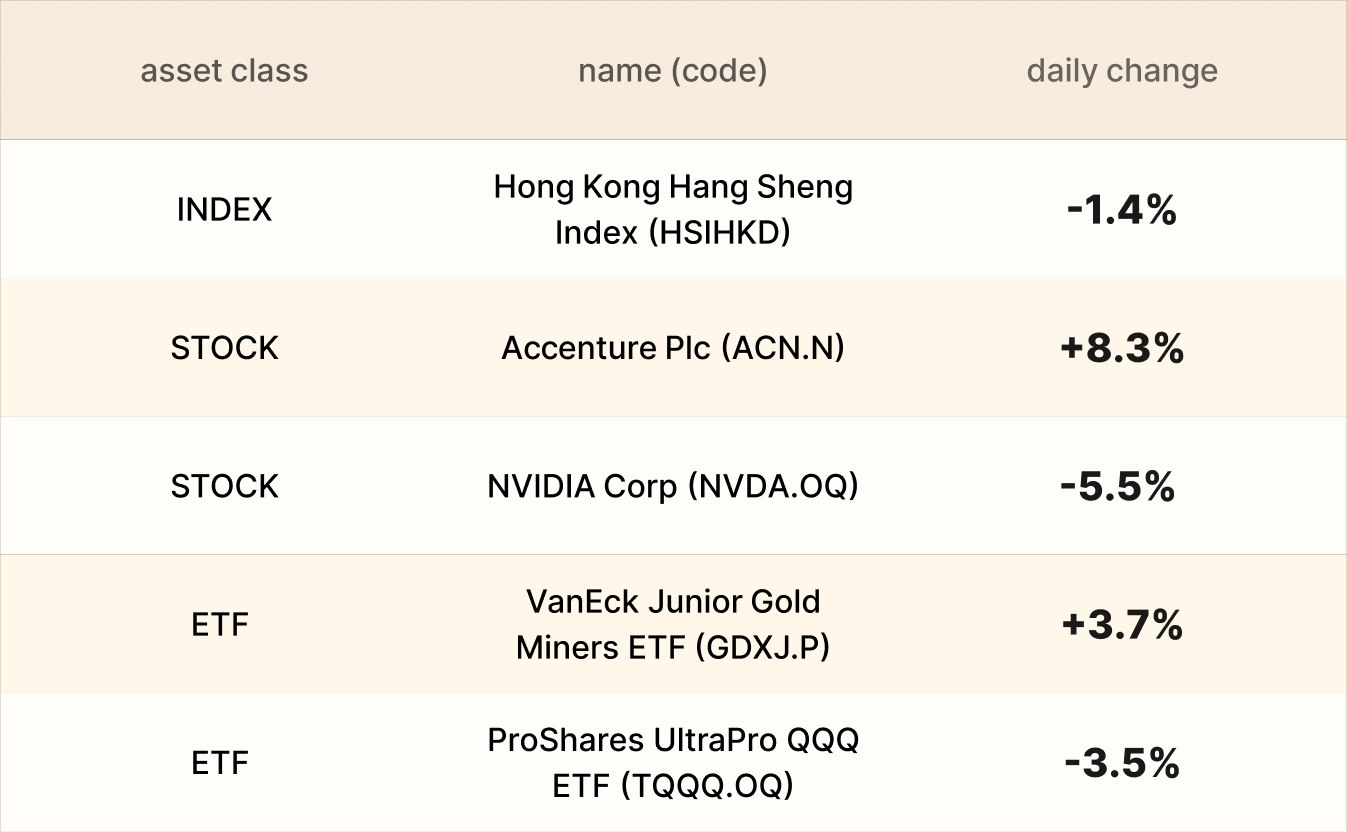Open Hong Kong Hang Seng Index entry

pyautogui.click(x=672, y=210)
